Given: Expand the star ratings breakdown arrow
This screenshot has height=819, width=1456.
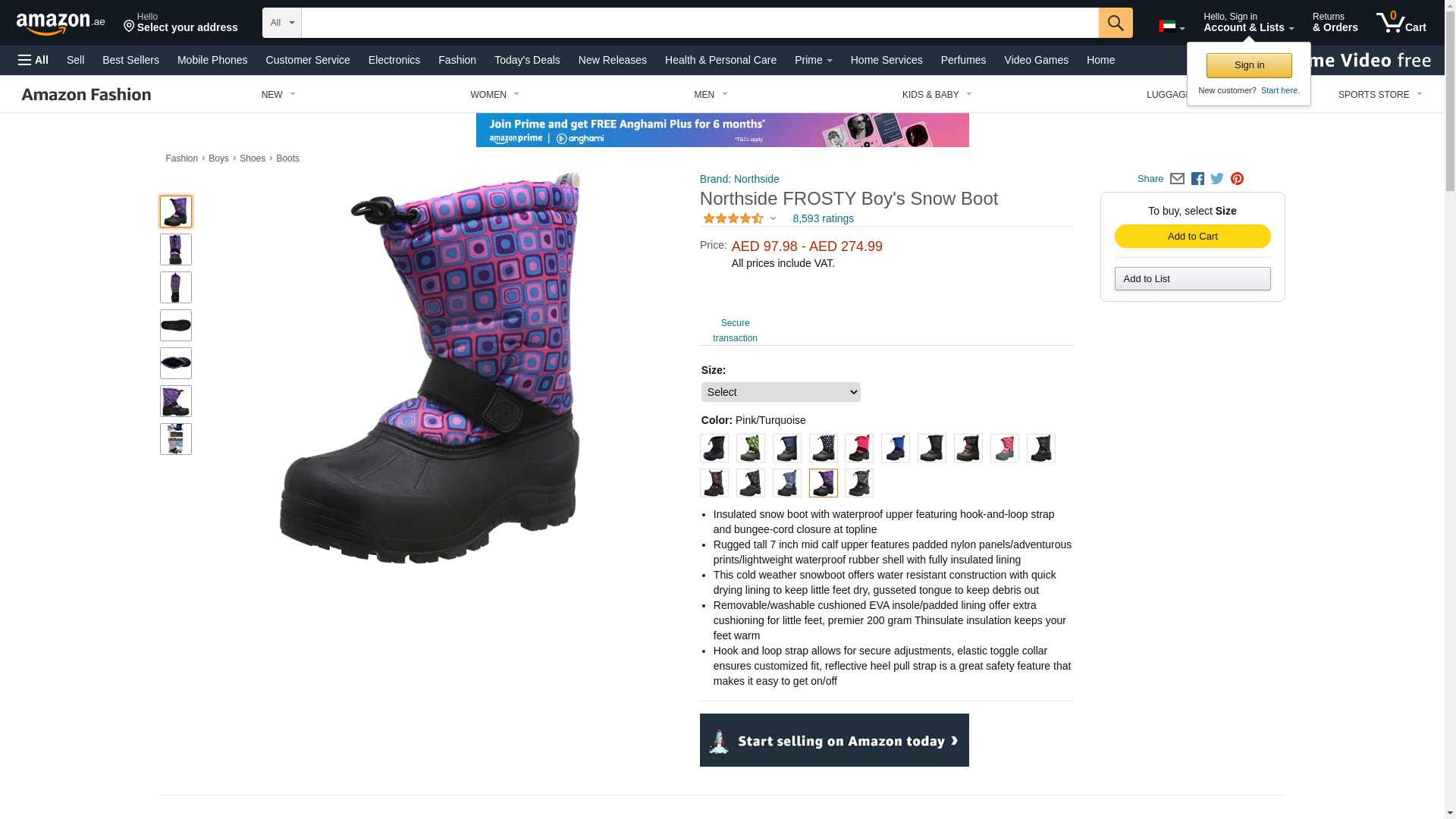Looking at the screenshot, I should pyautogui.click(x=773, y=219).
